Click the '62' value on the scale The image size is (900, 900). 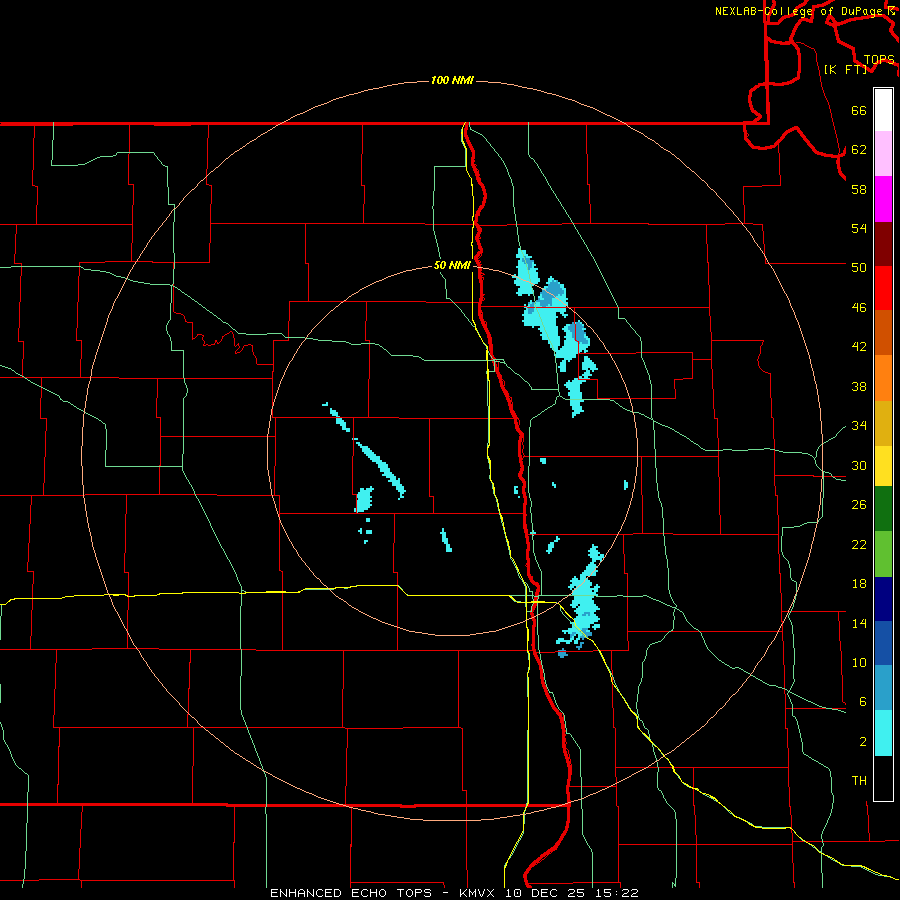click(x=859, y=150)
